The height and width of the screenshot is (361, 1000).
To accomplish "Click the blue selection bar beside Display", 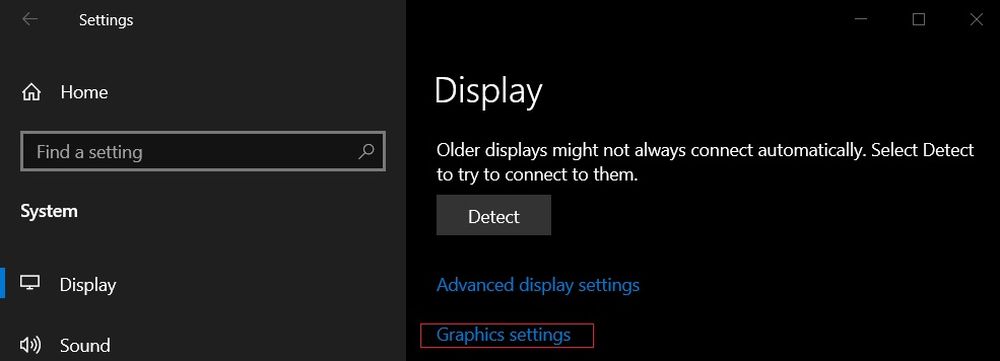I will pyautogui.click(x=3, y=283).
